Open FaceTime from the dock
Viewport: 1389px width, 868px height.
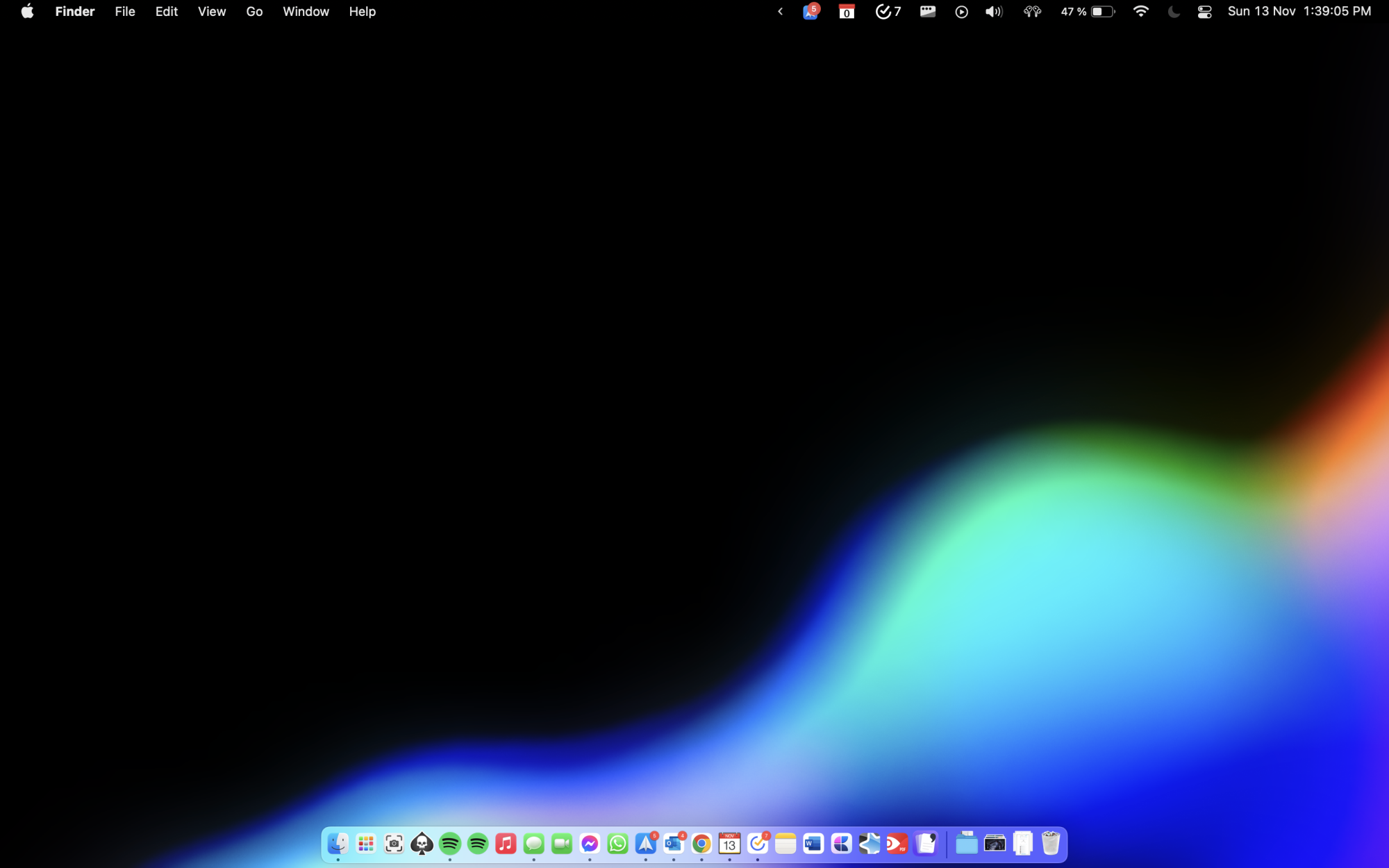point(561,844)
